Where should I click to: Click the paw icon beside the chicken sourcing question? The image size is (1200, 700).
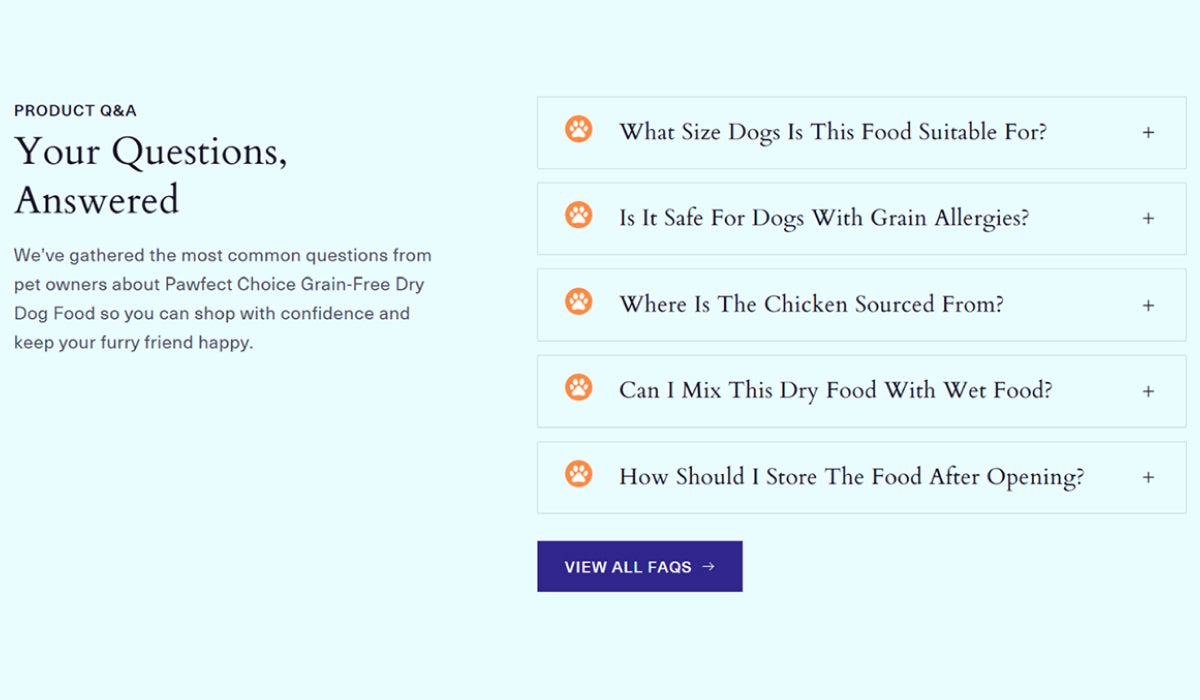coord(578,301)
